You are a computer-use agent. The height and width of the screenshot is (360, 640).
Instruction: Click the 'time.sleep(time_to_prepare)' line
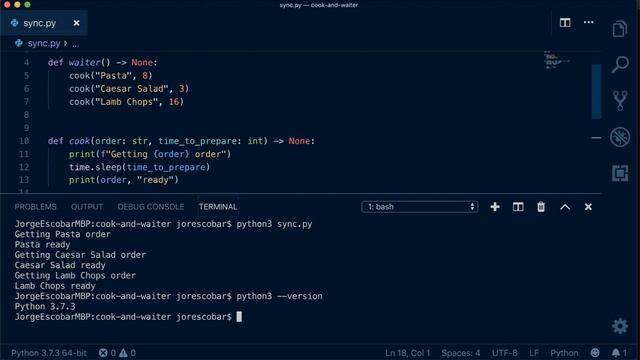[x=139, y=167]
